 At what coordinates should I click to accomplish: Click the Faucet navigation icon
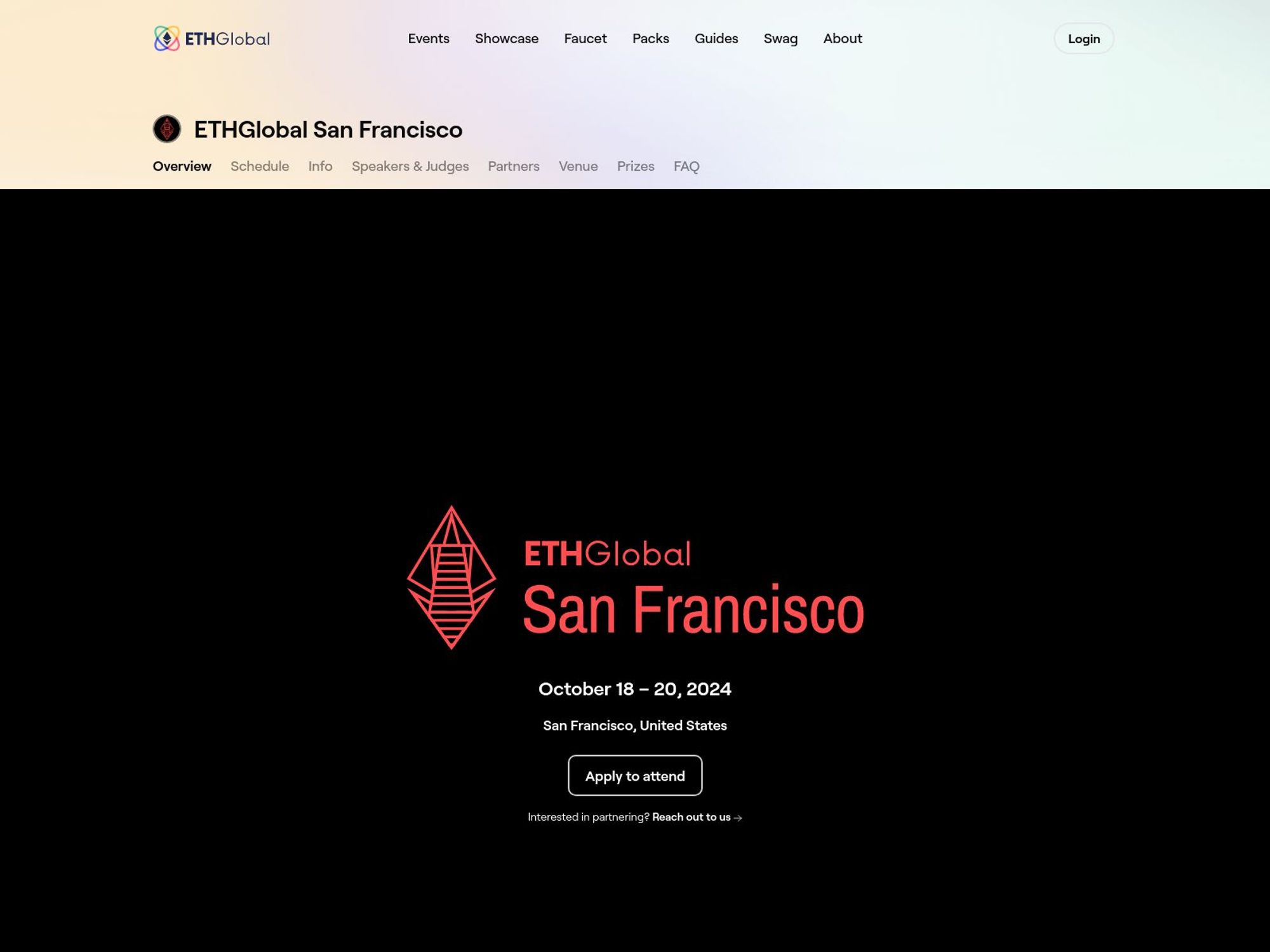coord(585,38)
